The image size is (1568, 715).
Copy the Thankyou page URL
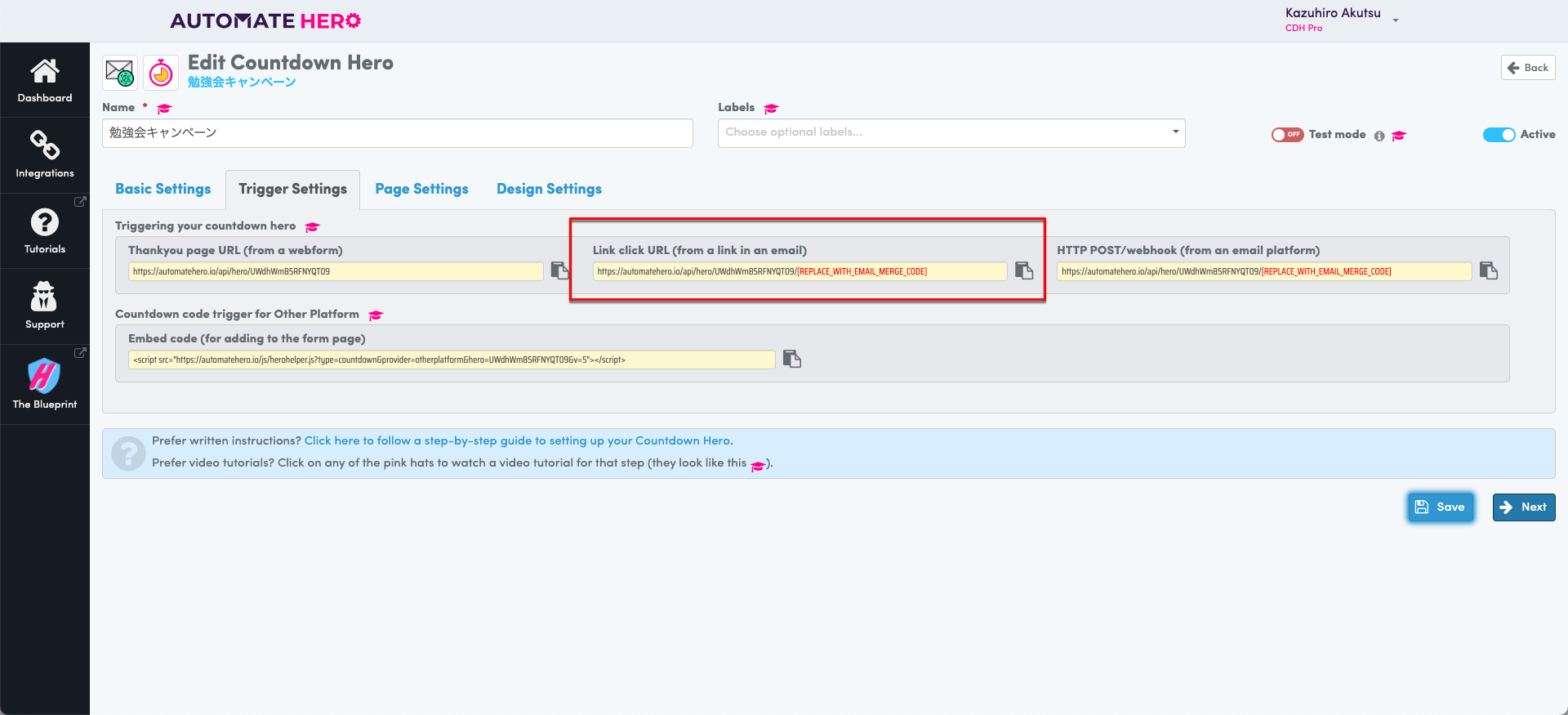tap(559, 270)
